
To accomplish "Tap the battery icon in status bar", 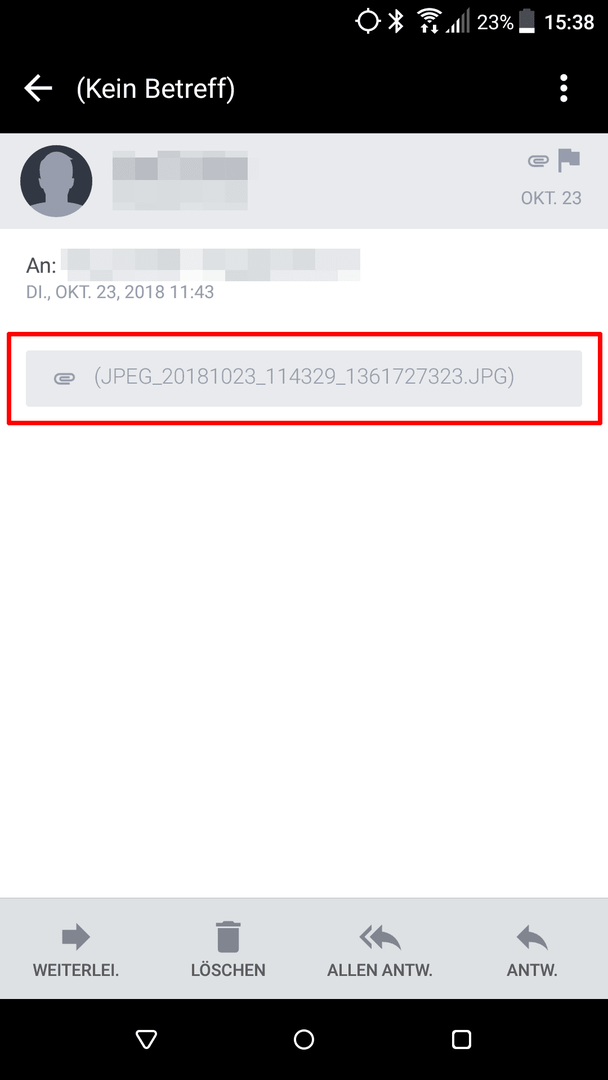I will (527, 22).
